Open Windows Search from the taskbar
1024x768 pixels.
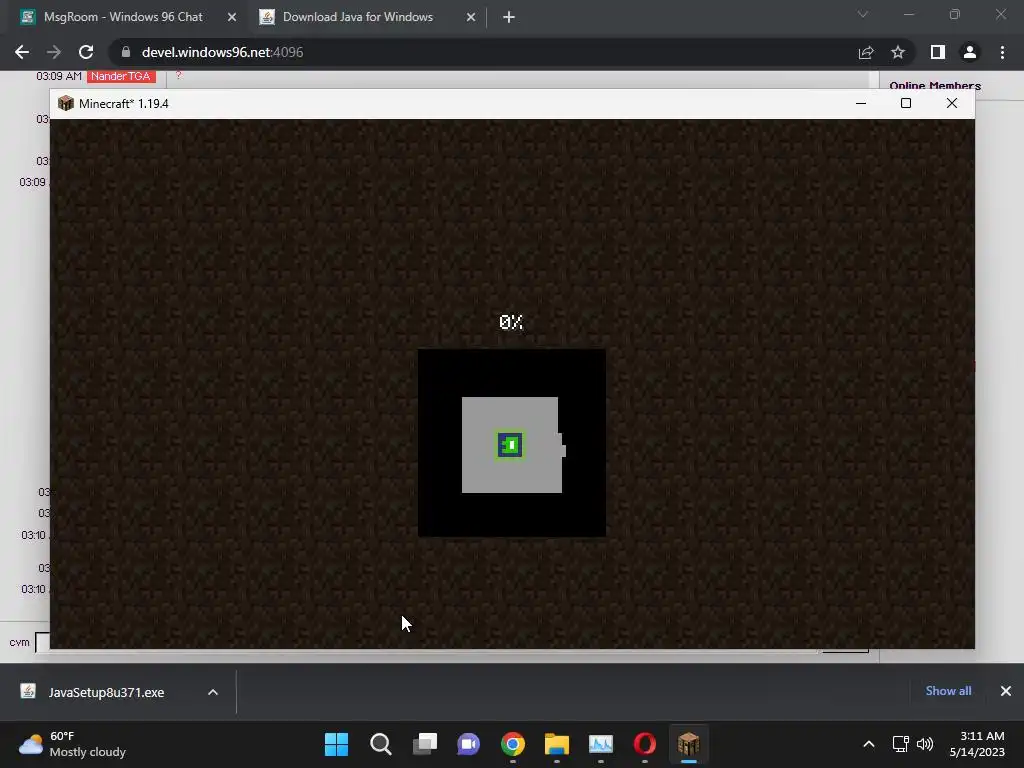click(381, 744)
